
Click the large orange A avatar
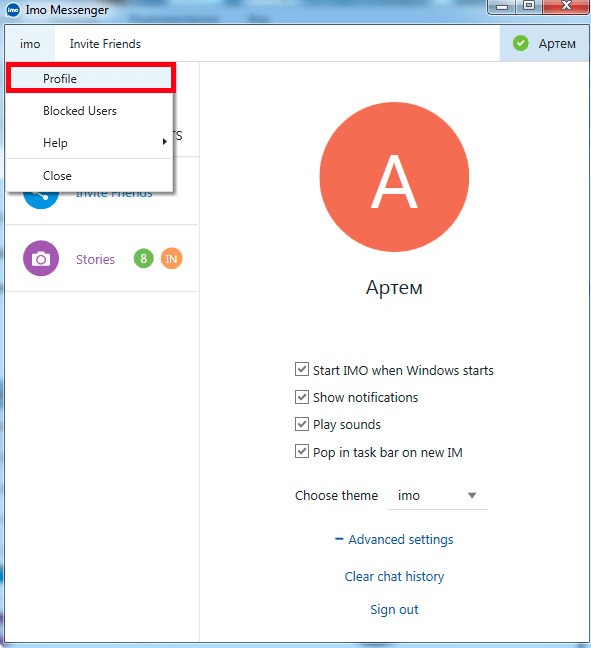[394, 177]
